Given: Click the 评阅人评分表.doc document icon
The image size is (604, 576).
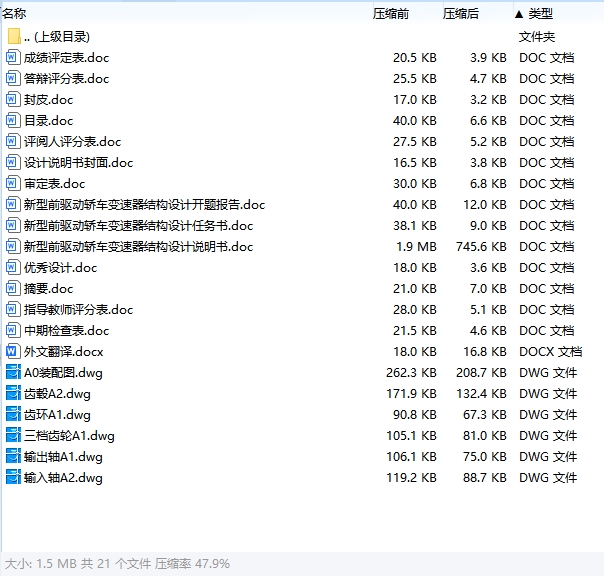Looking at the screenshot, I should pos(12,141).
